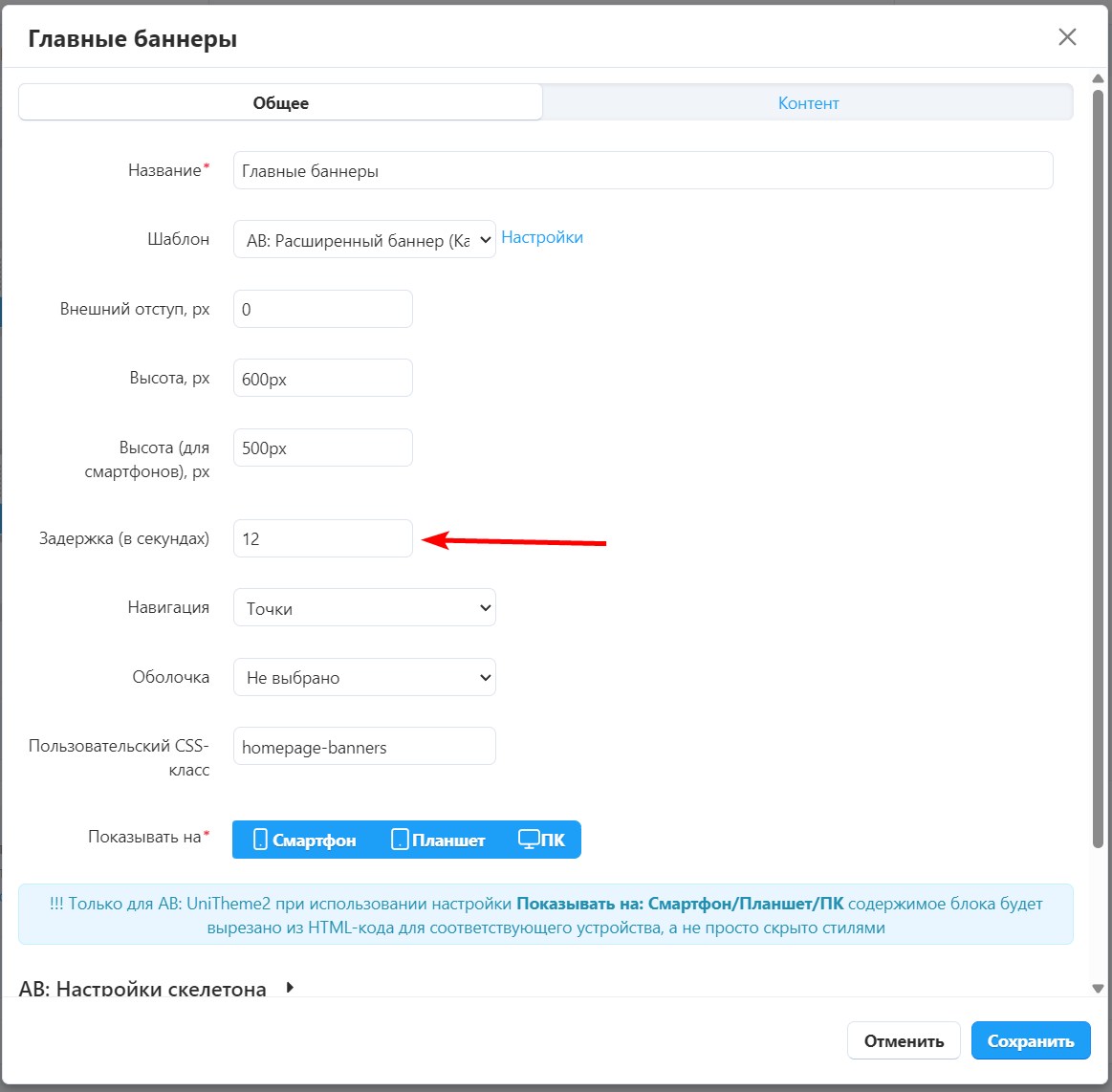Open the Шаблон dropdown

pos(364,240)
